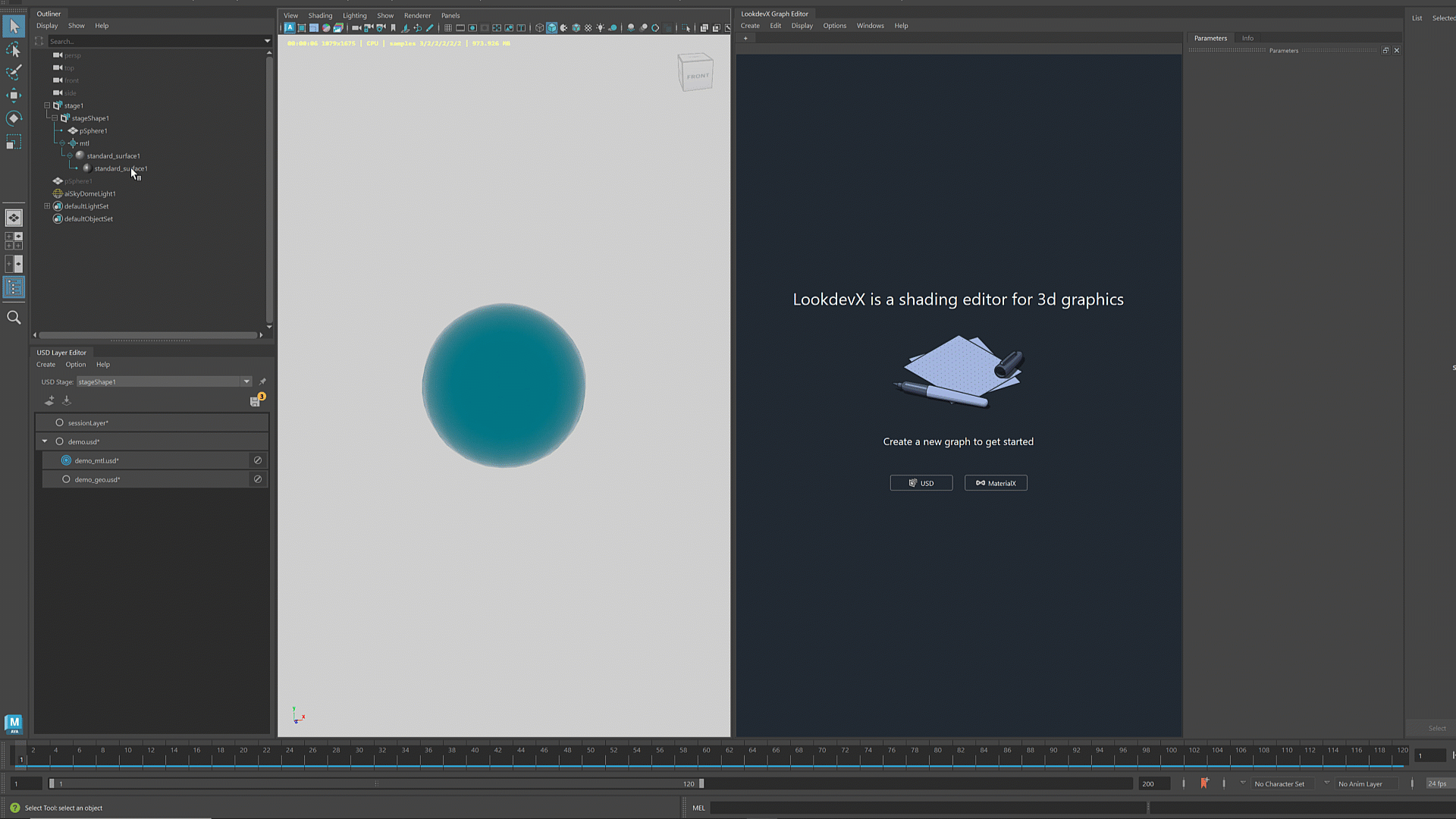Add a new USD sublayer
This screenshot has width=1456, height=819.
coord(50,400)
